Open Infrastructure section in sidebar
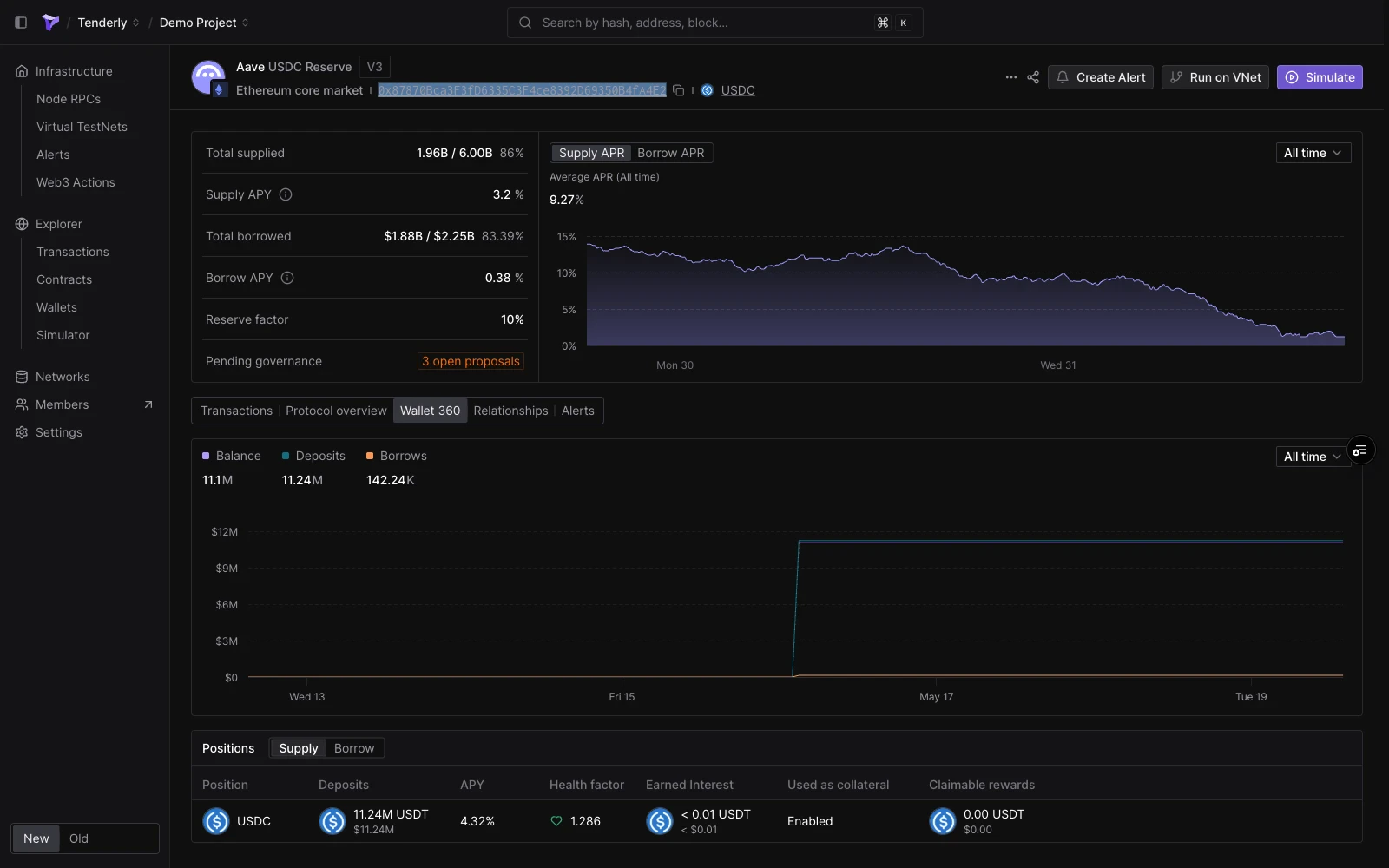 [x=74, y=71]
